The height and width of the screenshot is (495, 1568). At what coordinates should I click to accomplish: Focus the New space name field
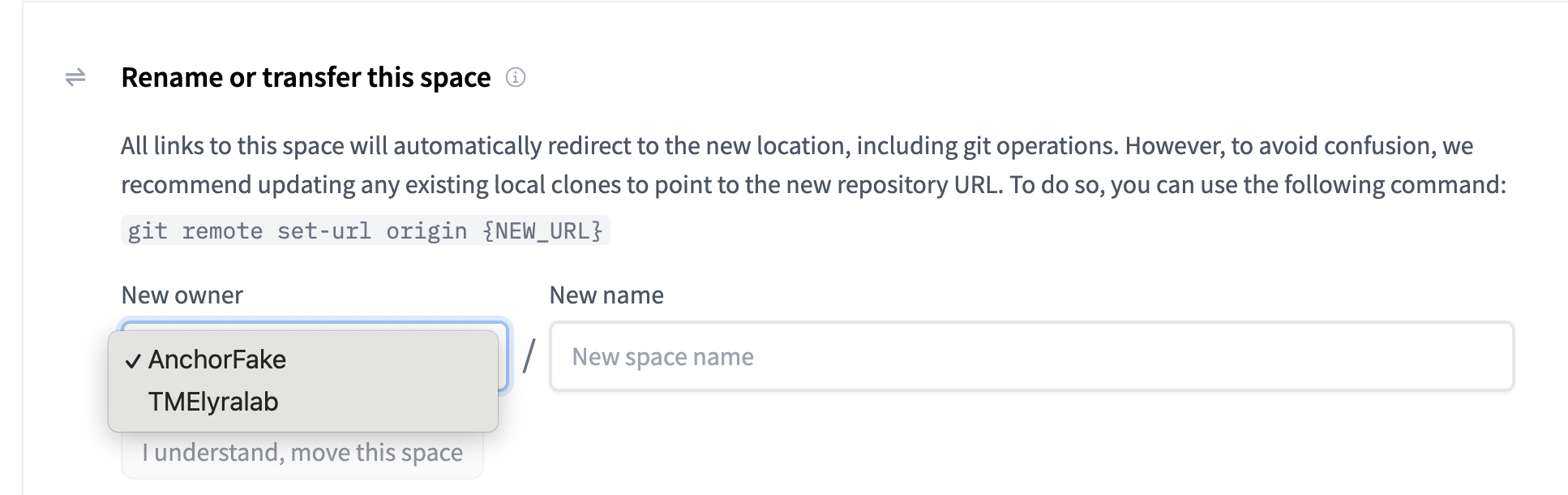tap(1031, 357)
